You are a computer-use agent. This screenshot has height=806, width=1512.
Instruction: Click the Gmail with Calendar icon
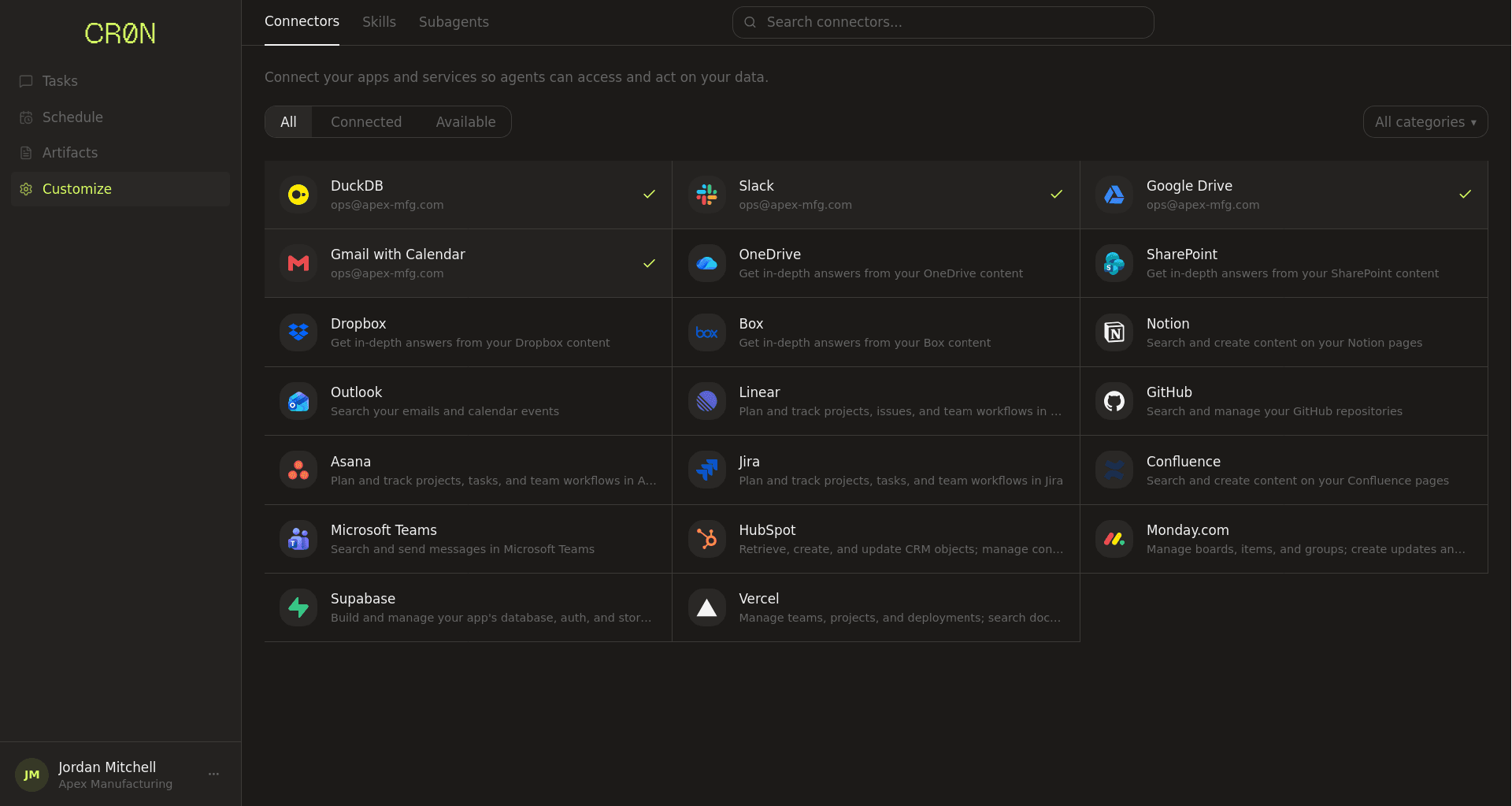pos(298,263)
